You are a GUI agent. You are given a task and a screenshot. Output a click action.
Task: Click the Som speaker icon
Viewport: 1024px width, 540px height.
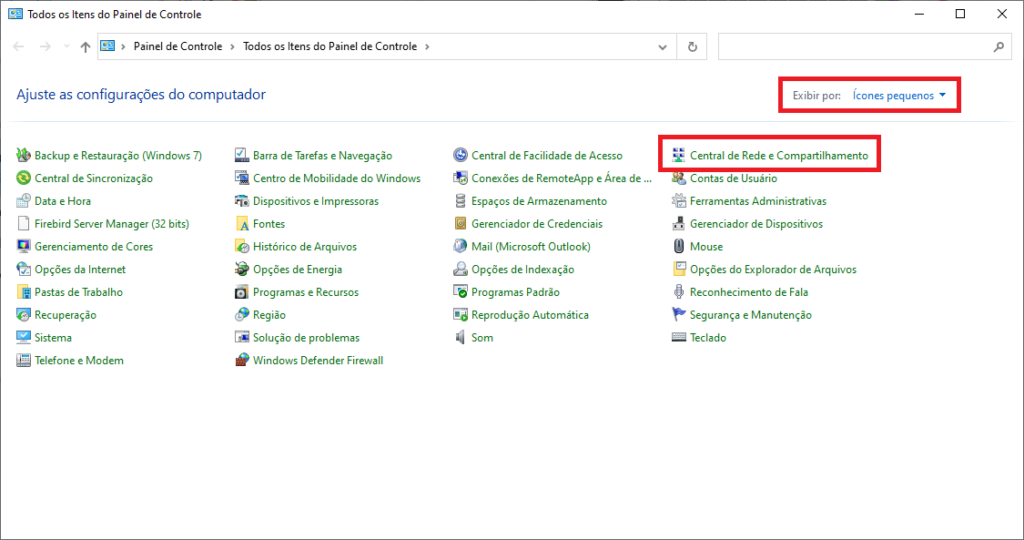click(460, 338)
